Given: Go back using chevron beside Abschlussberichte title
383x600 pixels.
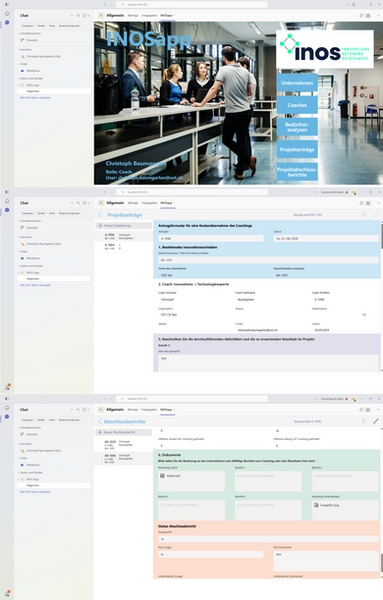Looking at the screenshot, I should click(100, 421).
